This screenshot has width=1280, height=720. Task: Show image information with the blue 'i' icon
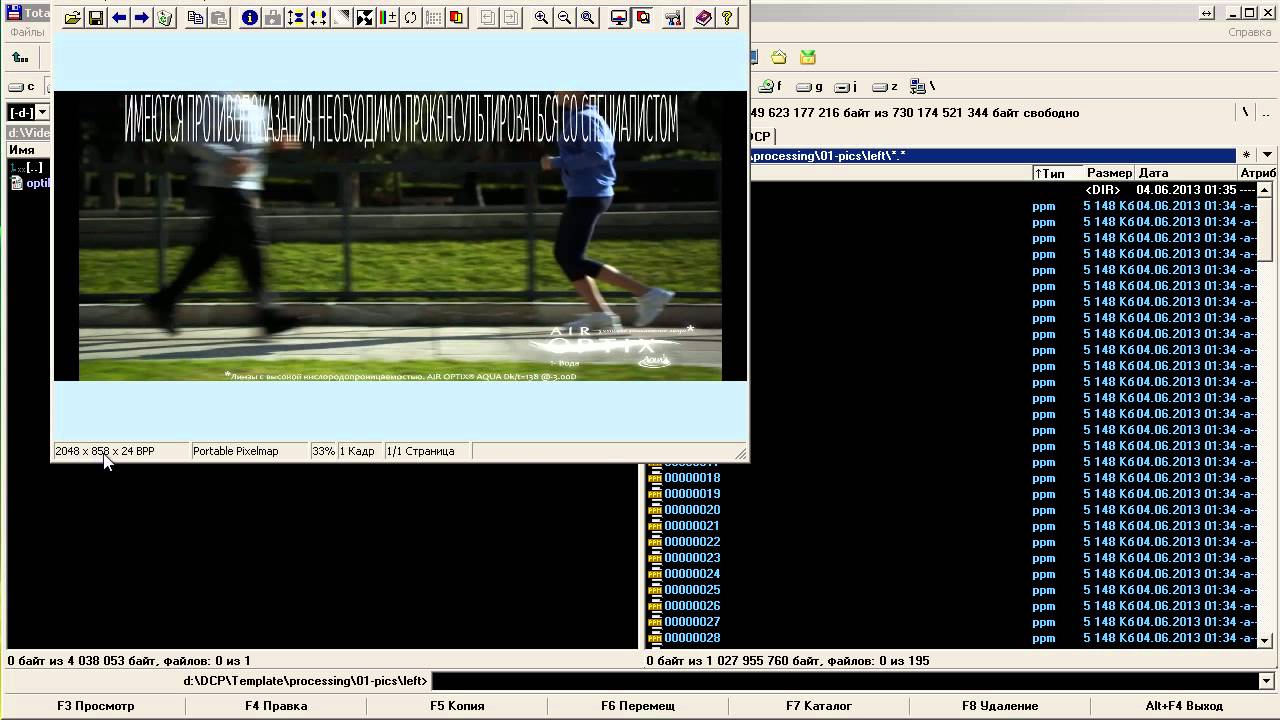pos(250,18)
